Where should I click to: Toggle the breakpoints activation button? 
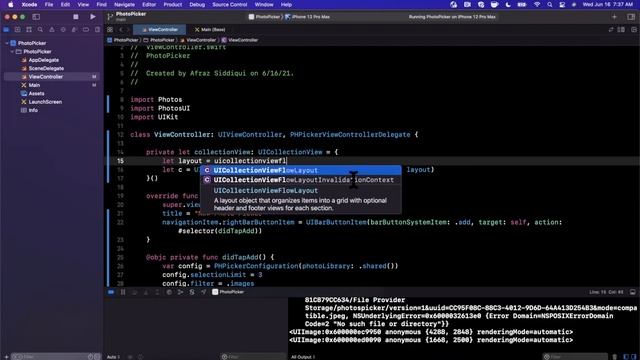click(111, 292)
